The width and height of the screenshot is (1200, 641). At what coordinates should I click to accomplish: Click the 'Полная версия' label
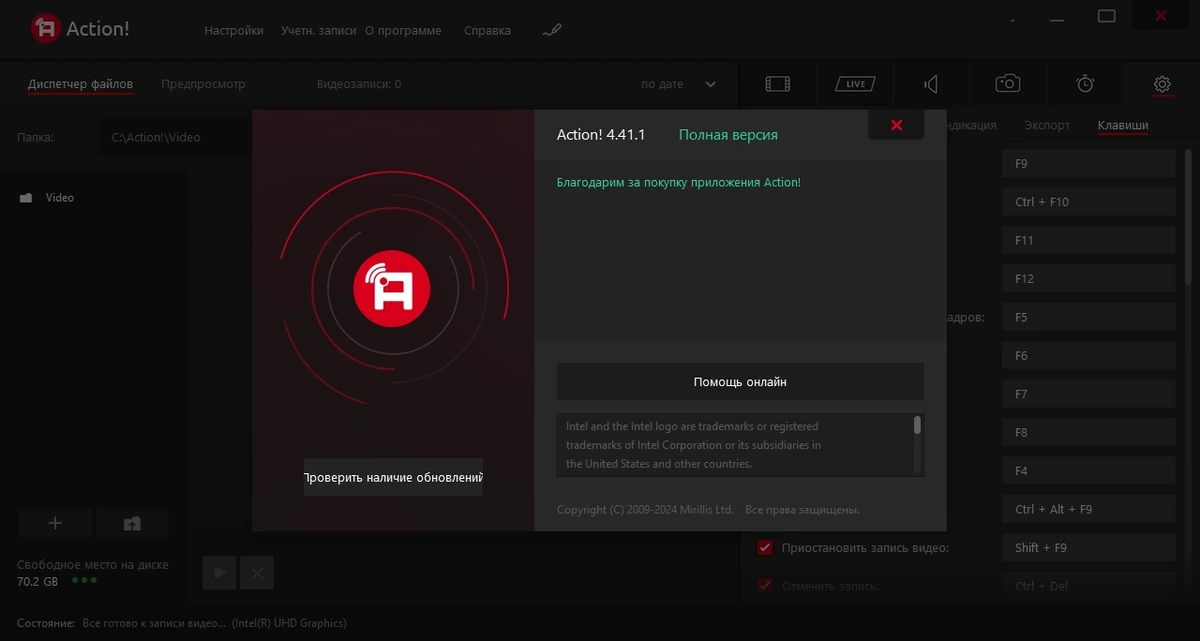coord(728,134)
